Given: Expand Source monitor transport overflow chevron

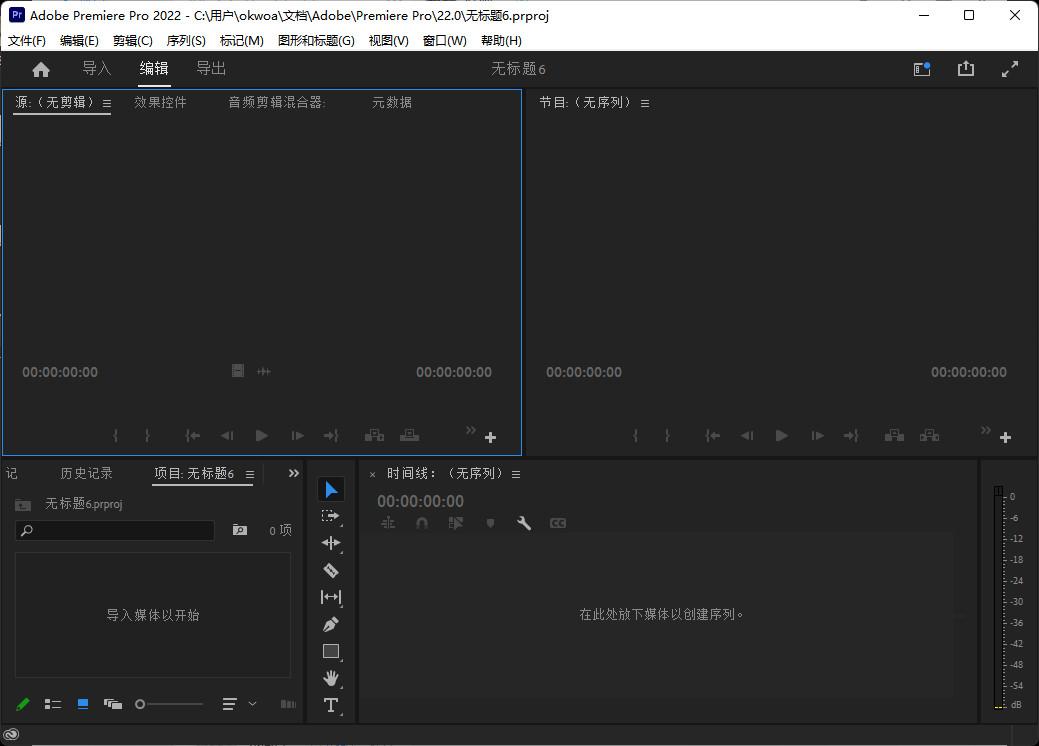Looking at the screenshot, I should (470, 430).
